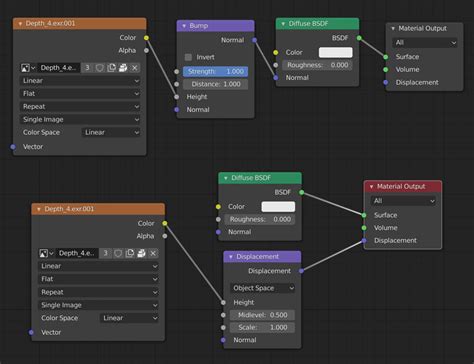The width and height of the screenshot is (474, 364).
Task: Open Linear interpolation dropdown in Bump-linked image node
Action: [80, 81]
